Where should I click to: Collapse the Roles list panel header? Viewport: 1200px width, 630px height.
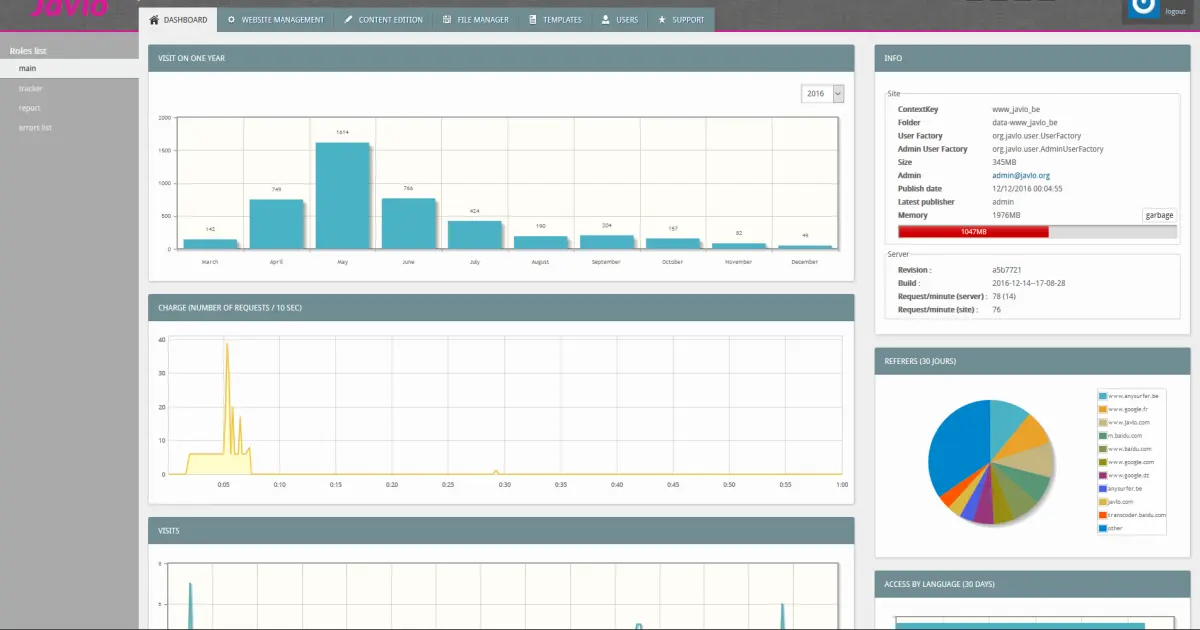tap(30, 49)
